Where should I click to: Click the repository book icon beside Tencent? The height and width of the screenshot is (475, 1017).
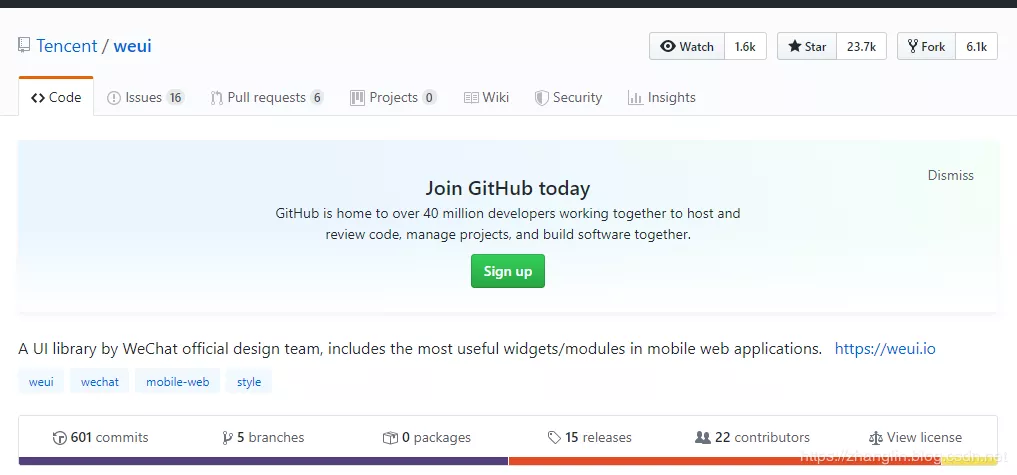pyautogui.click(x=24, y=46)
